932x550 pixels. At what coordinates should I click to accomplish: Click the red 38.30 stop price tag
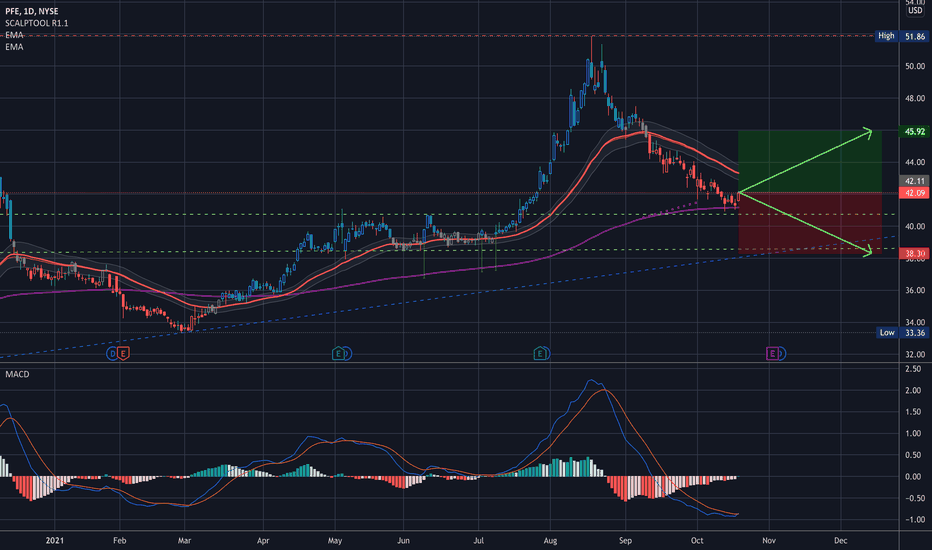(915, 253)
